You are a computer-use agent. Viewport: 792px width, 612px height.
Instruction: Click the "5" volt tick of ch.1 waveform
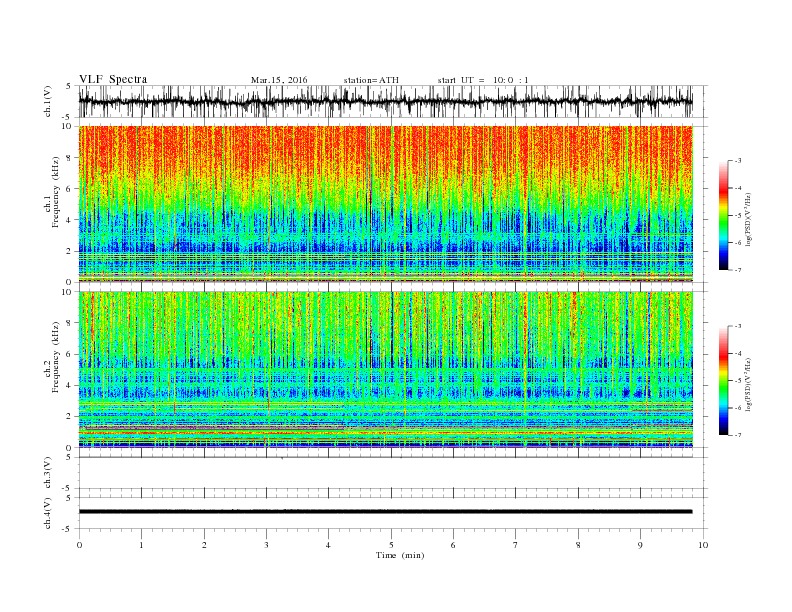[69, 86]
